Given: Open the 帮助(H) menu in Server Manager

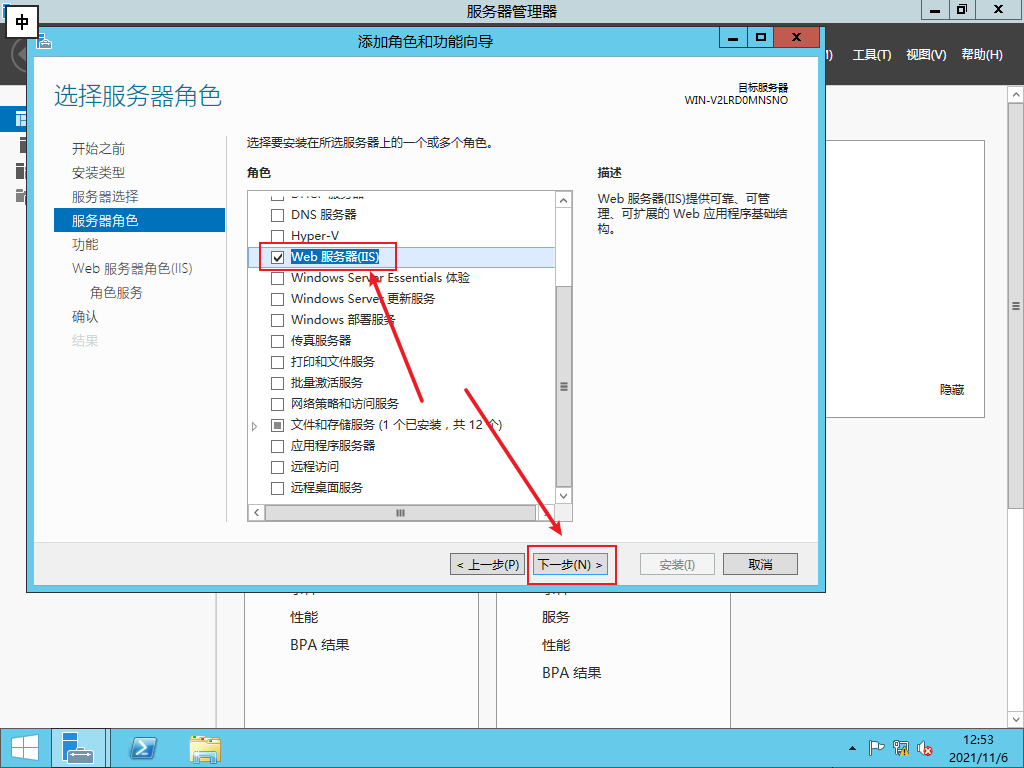Looking at the screenshot, I should pyautogui.click(x=982, y=55).
